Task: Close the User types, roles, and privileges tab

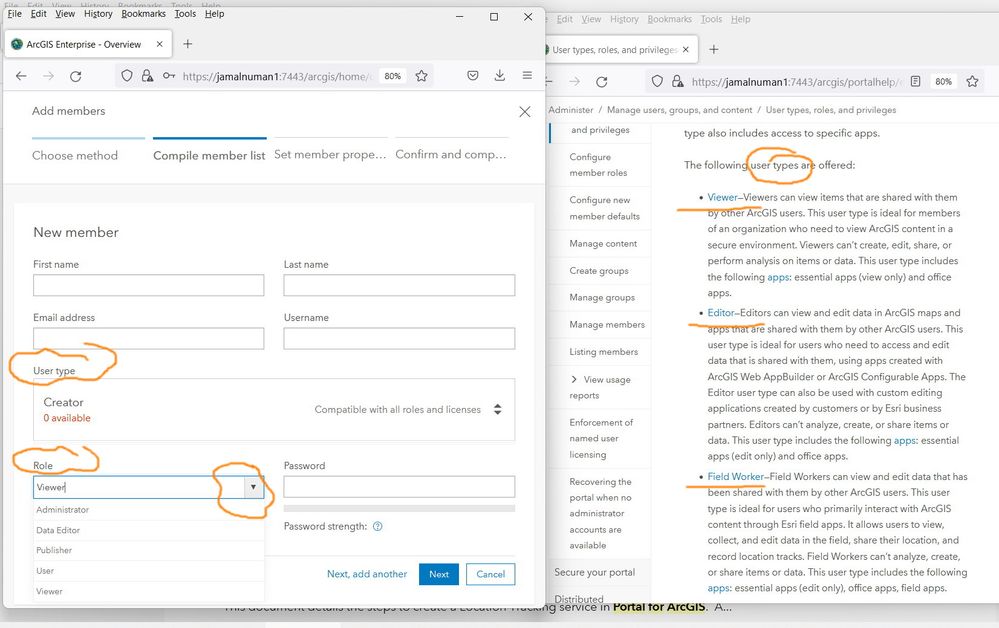Action: 686,50
